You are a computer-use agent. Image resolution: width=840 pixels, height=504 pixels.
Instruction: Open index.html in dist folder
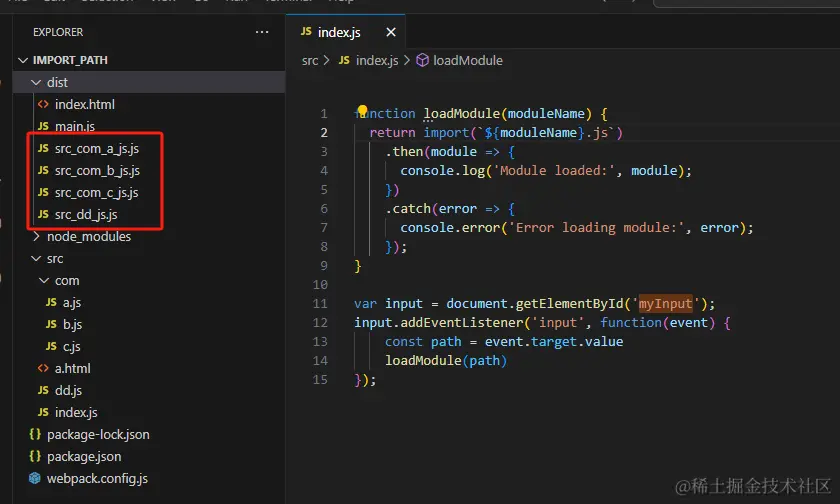pyautogui.click(x=85, y=104)
